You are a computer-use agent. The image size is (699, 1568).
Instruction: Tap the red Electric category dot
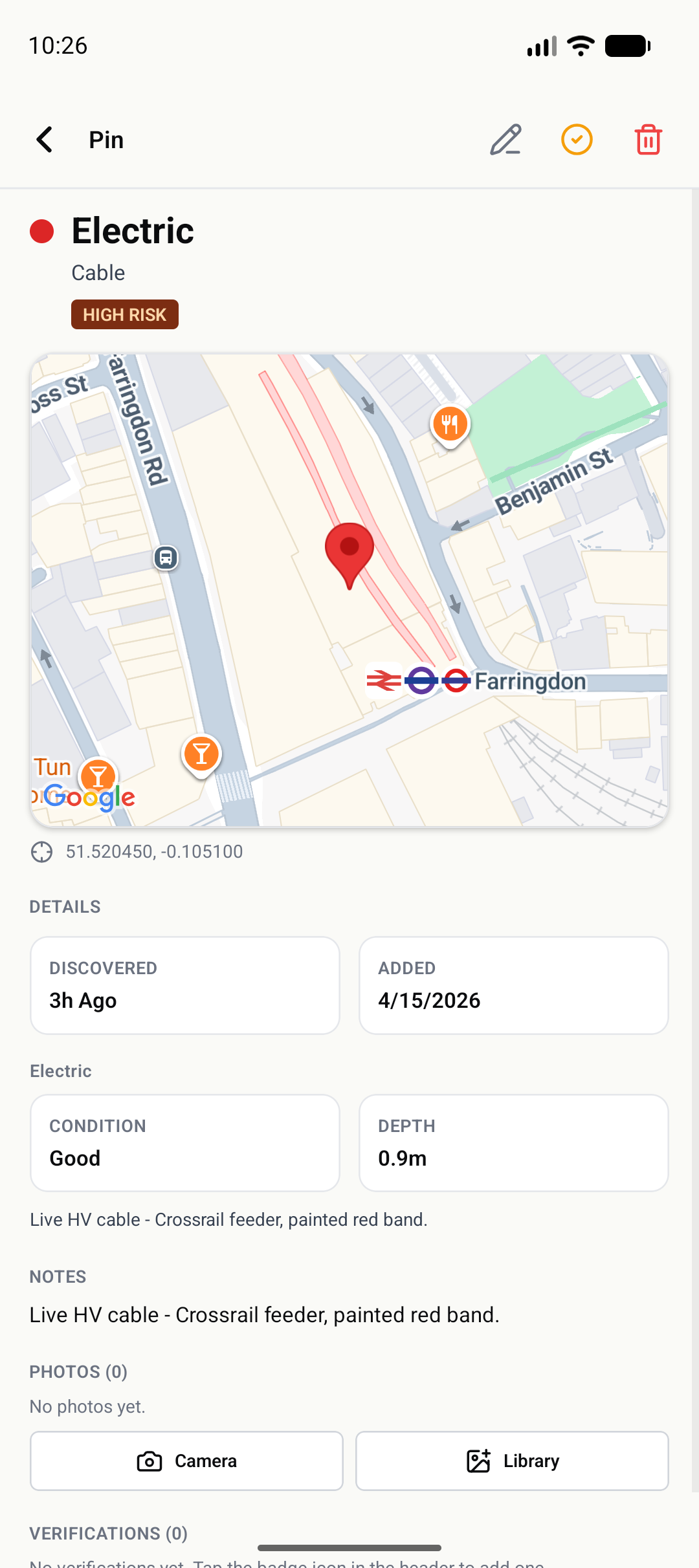42,231
